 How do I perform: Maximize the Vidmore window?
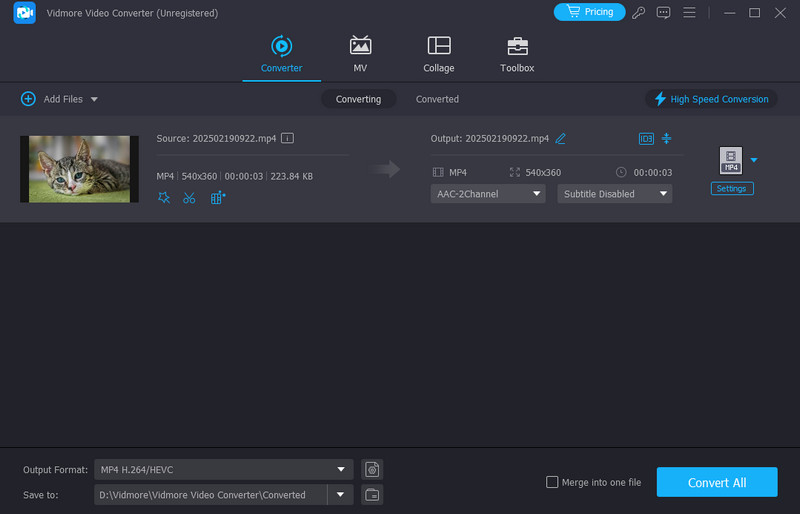(755, 13)
